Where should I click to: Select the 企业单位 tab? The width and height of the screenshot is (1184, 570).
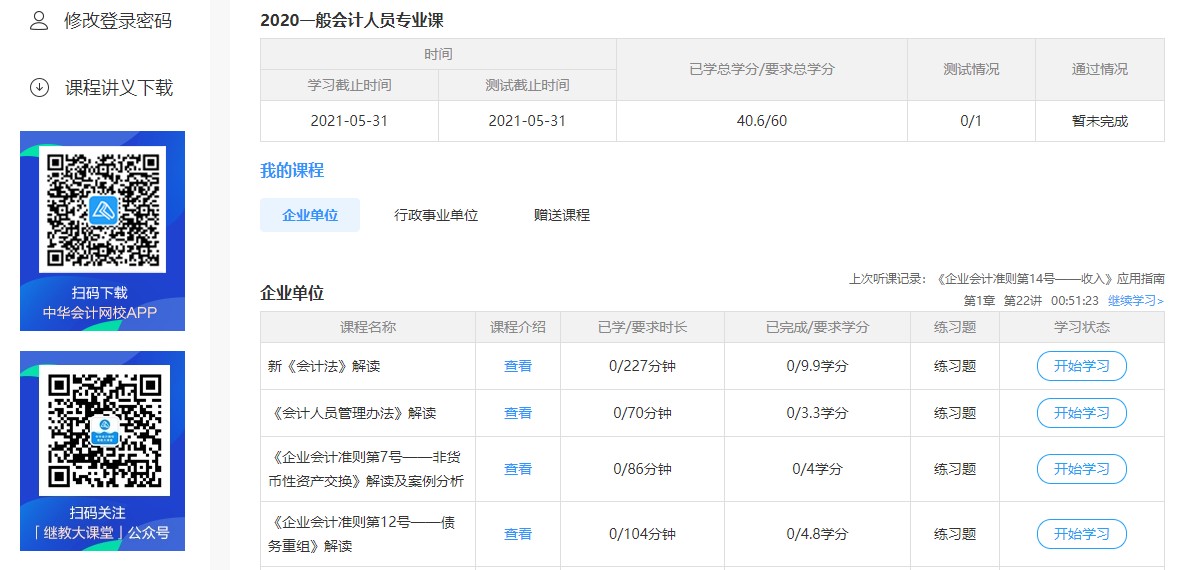pyautogui.click(x=310, y=215)
